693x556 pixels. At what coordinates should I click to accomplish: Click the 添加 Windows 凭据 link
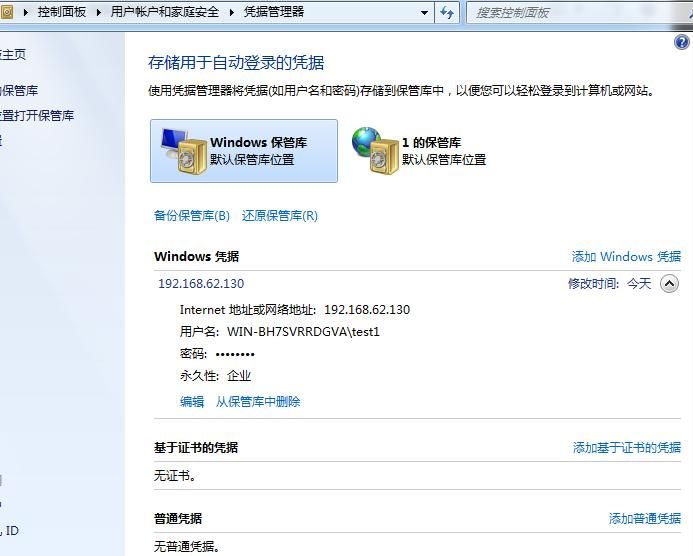tap(626, 256)
